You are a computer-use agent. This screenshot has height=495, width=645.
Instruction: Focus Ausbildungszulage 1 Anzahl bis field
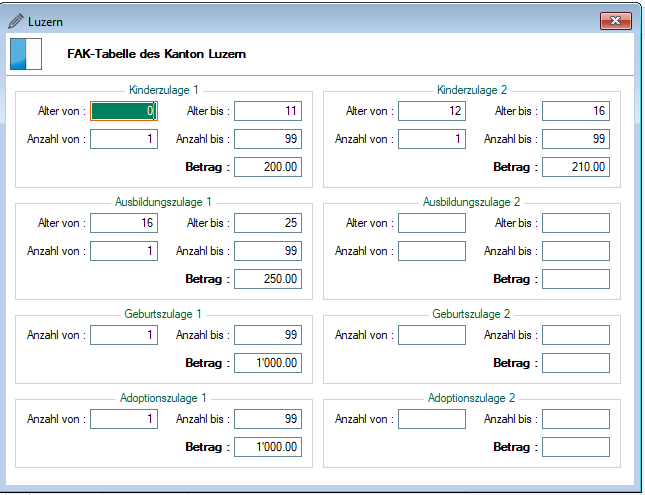click(x=268, y=251)
